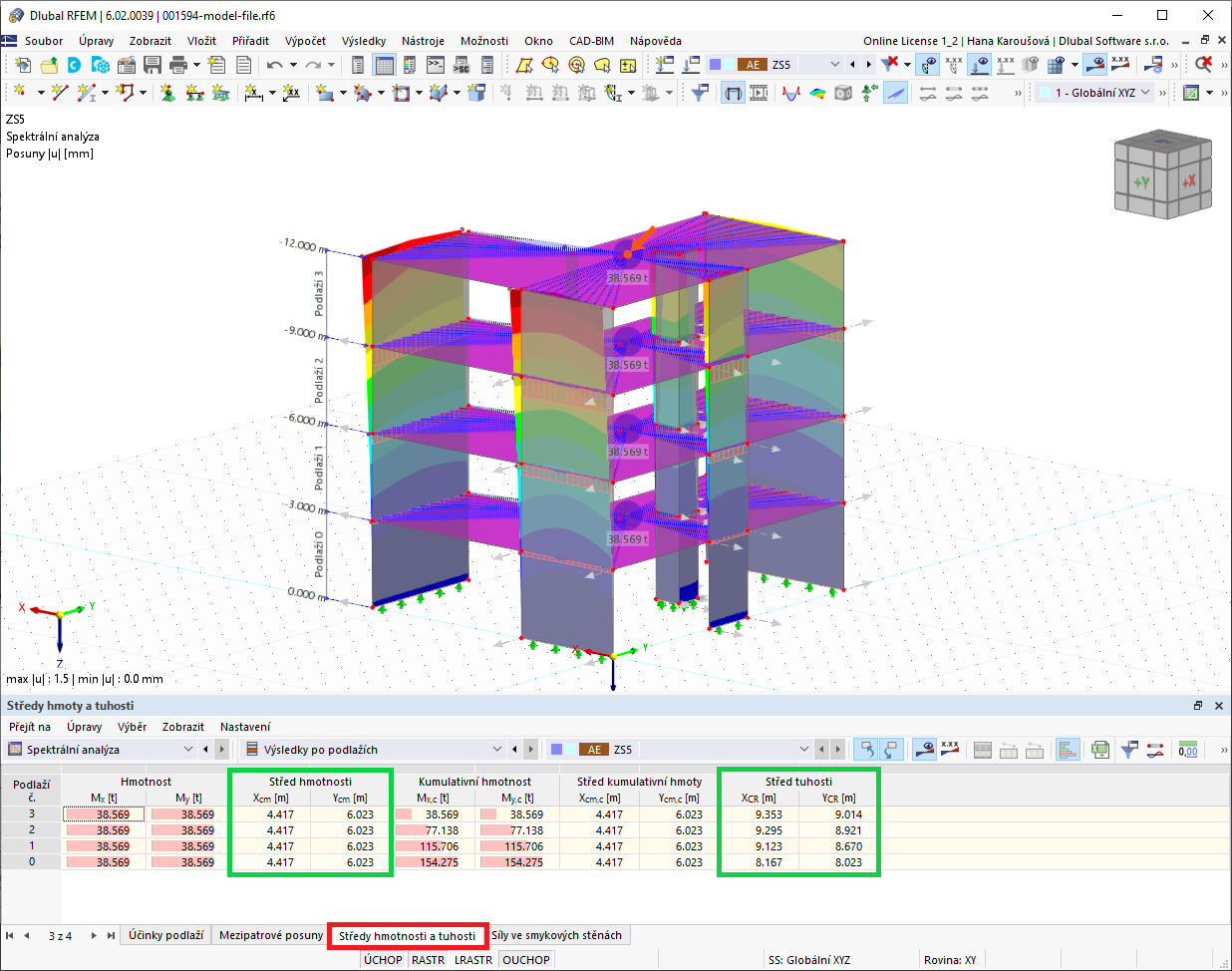
Task: Toggle table results eye icon
Action: click(x=925, y=750)
